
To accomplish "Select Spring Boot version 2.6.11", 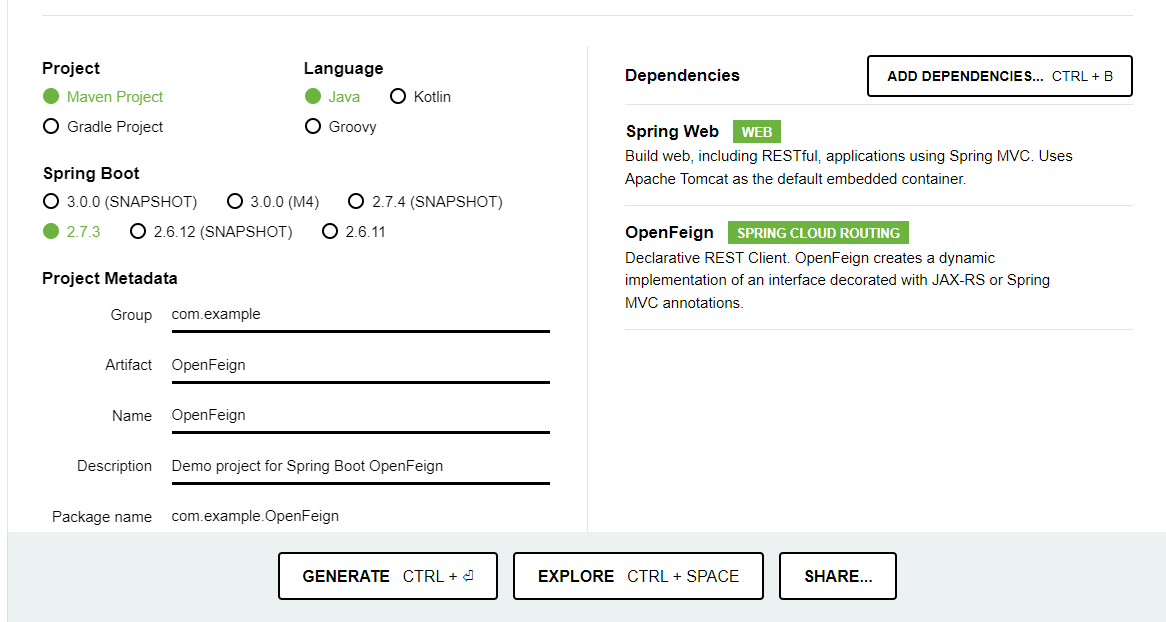I will pyautogui.click(x=330, y=231).
